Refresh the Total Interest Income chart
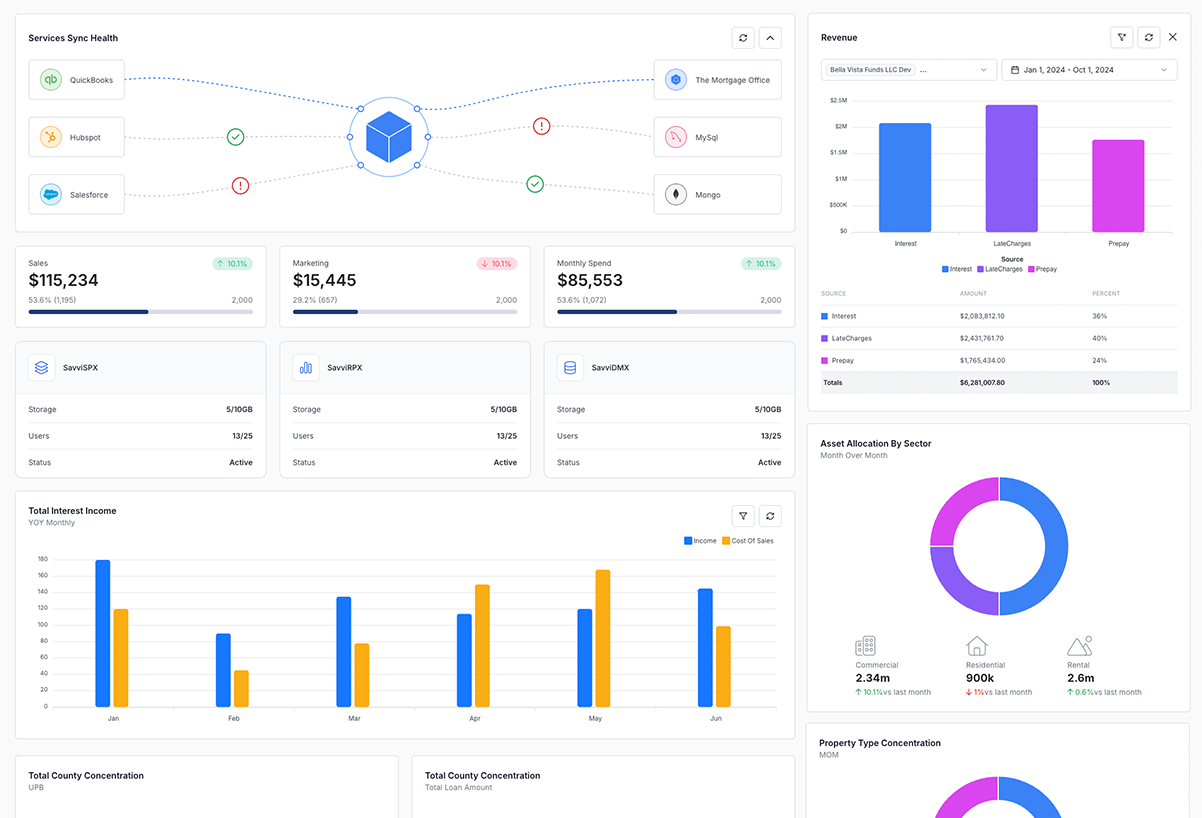The width and height of the screenshot is (1202, 818). [x=770, y=516]
